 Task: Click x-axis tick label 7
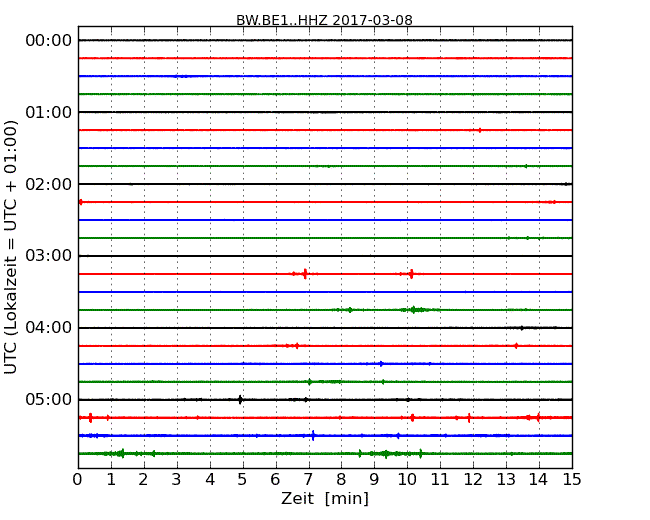pos(308,480)
